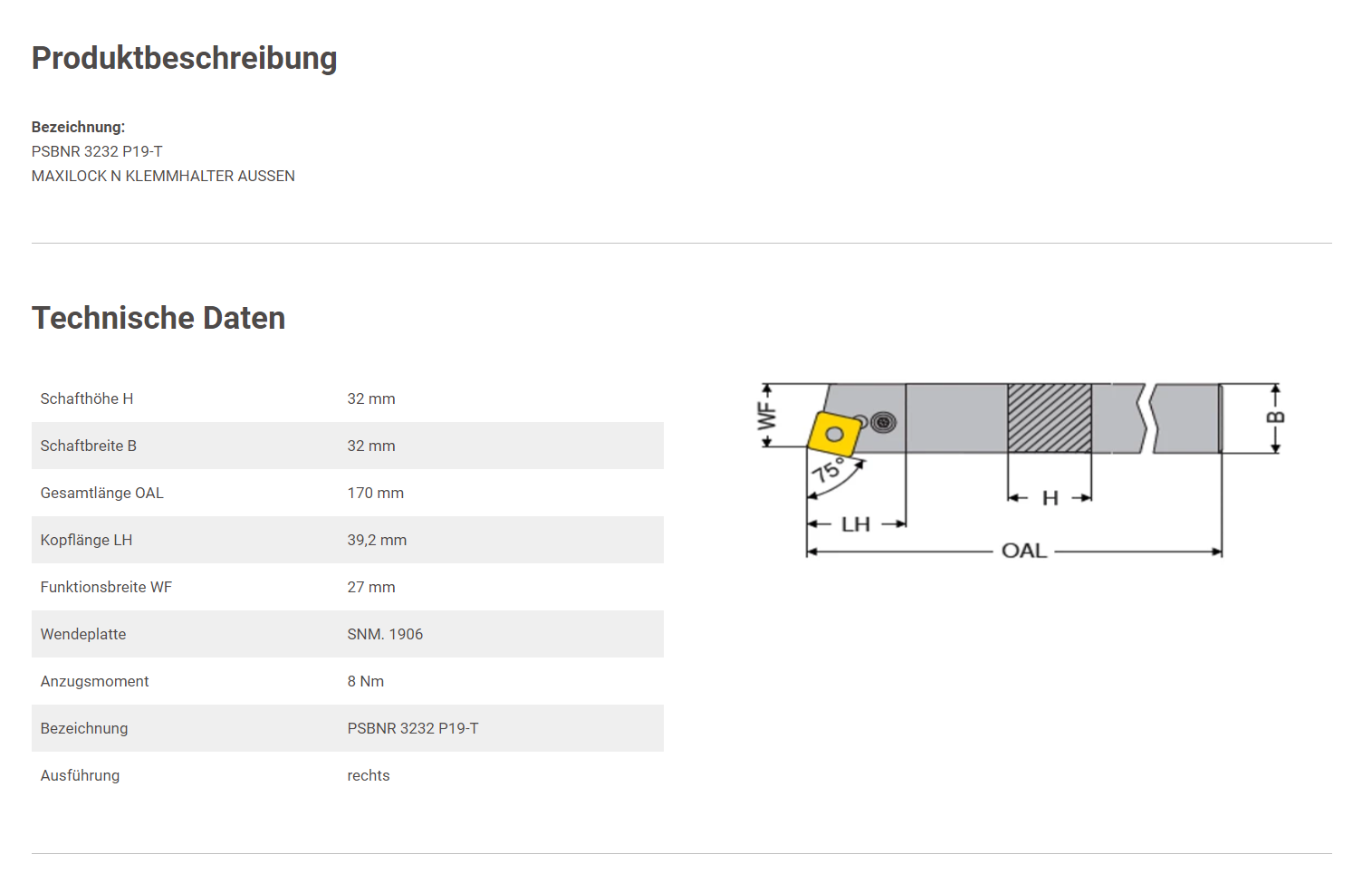Click the Gesamtlänge OAL value 170 mm

click(376, 493)
